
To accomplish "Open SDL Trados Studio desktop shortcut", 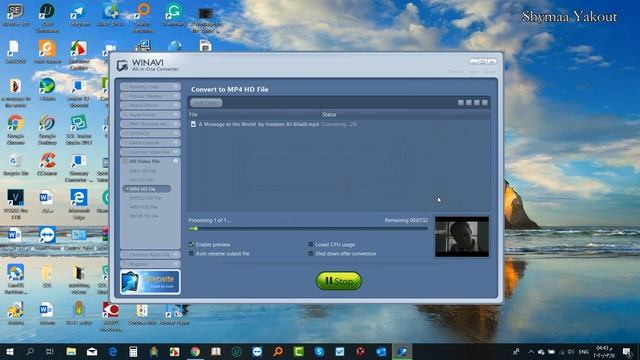I will coord(78,130).
